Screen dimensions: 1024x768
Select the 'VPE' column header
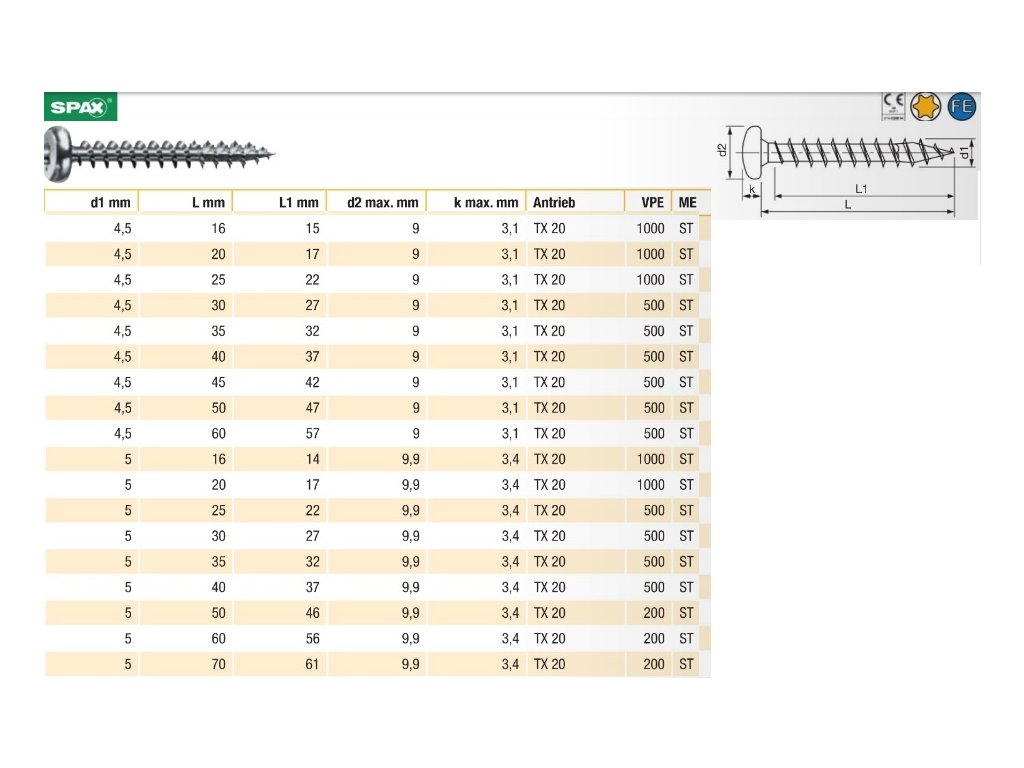pyautogui.click(x=651, y=203)
